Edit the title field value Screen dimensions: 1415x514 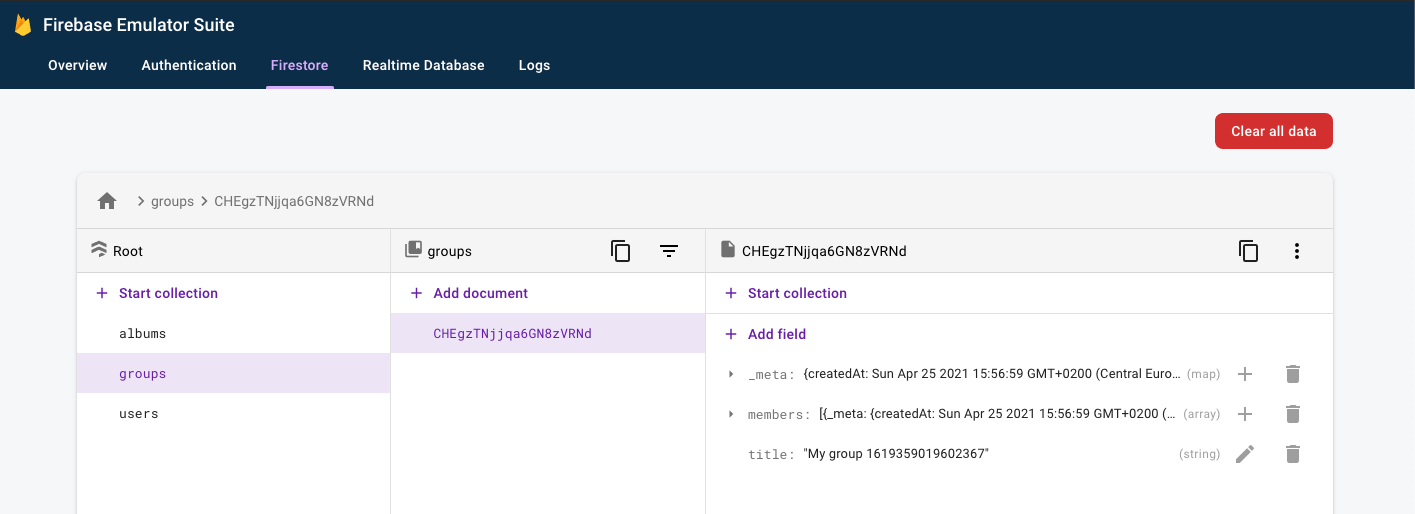pyautogui.click(x=1244, y=454)
